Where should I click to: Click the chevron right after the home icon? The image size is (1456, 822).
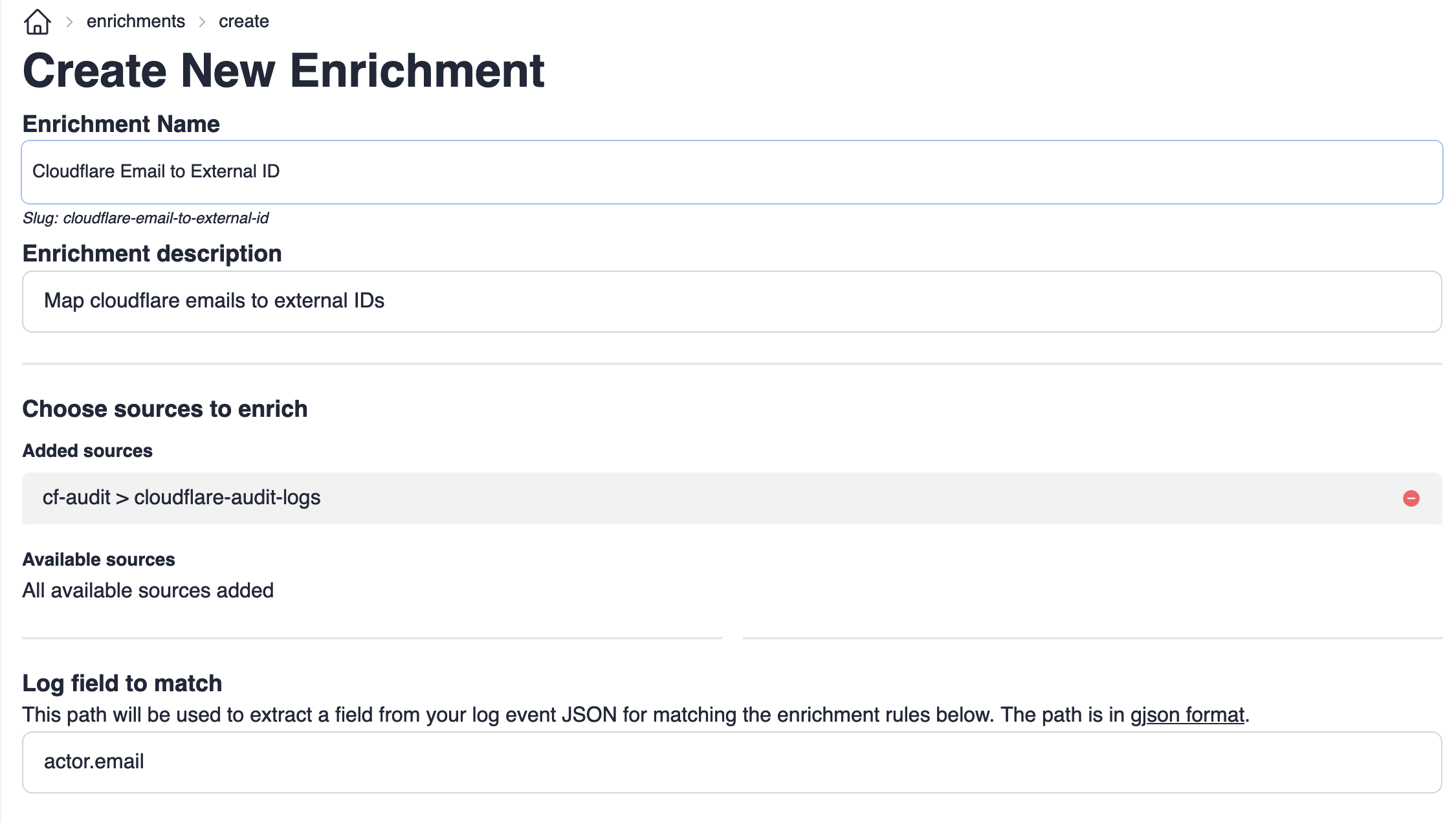(69, 22)
